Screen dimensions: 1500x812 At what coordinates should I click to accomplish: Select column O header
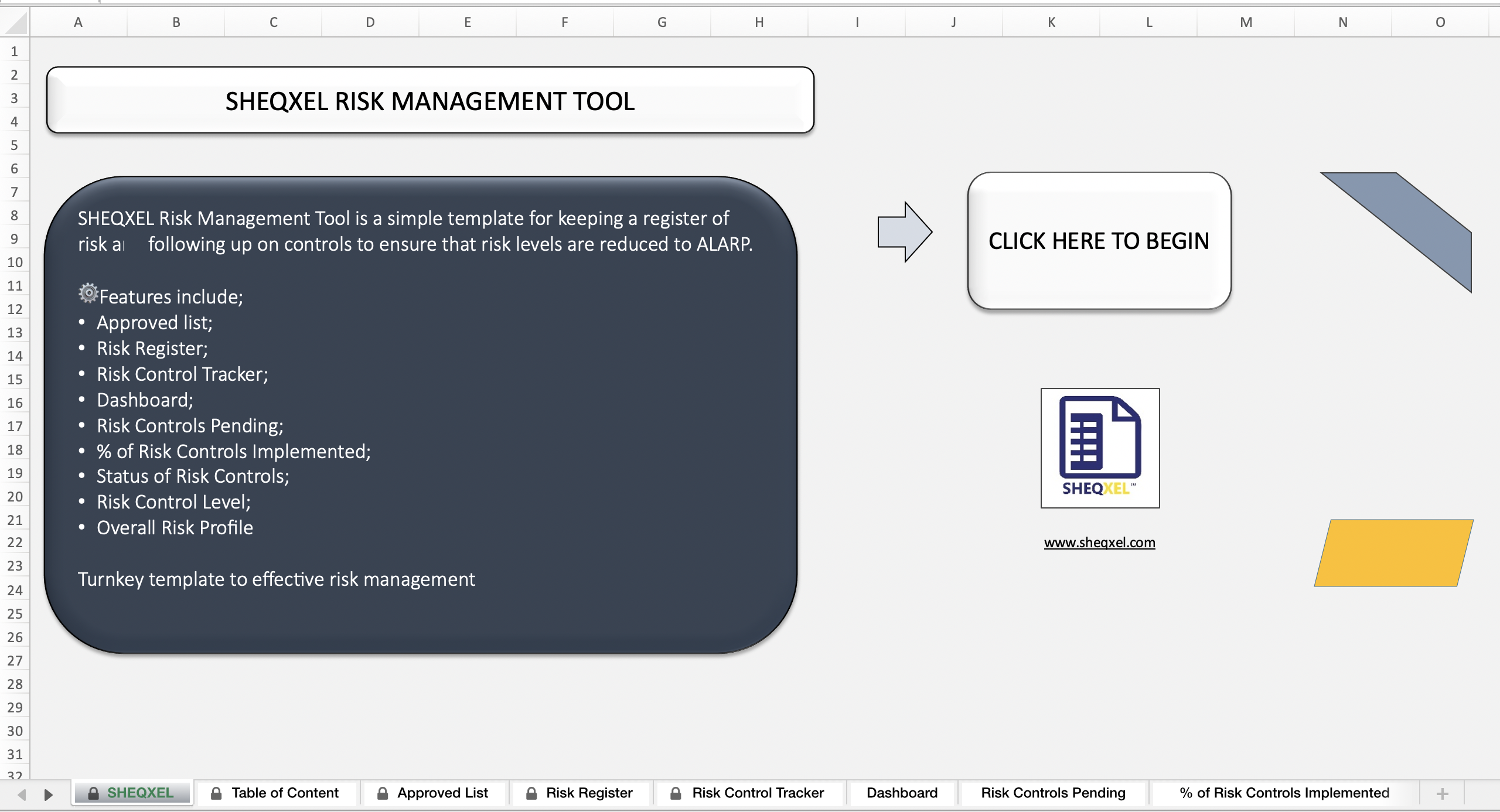(x=1440, y=22)
